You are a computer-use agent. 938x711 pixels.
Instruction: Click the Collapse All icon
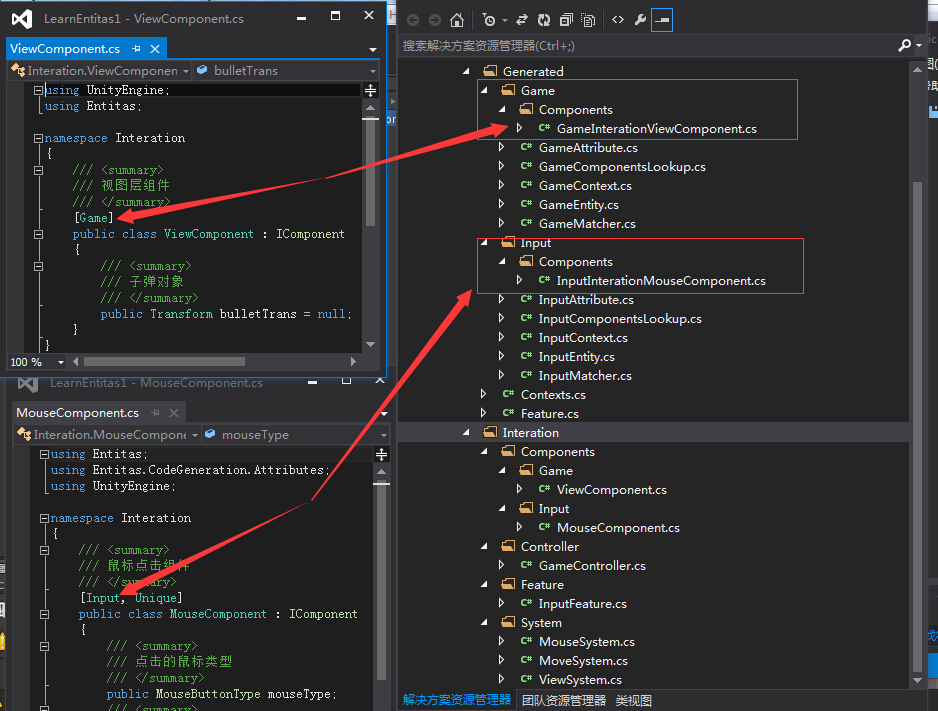tap(566, 20)
